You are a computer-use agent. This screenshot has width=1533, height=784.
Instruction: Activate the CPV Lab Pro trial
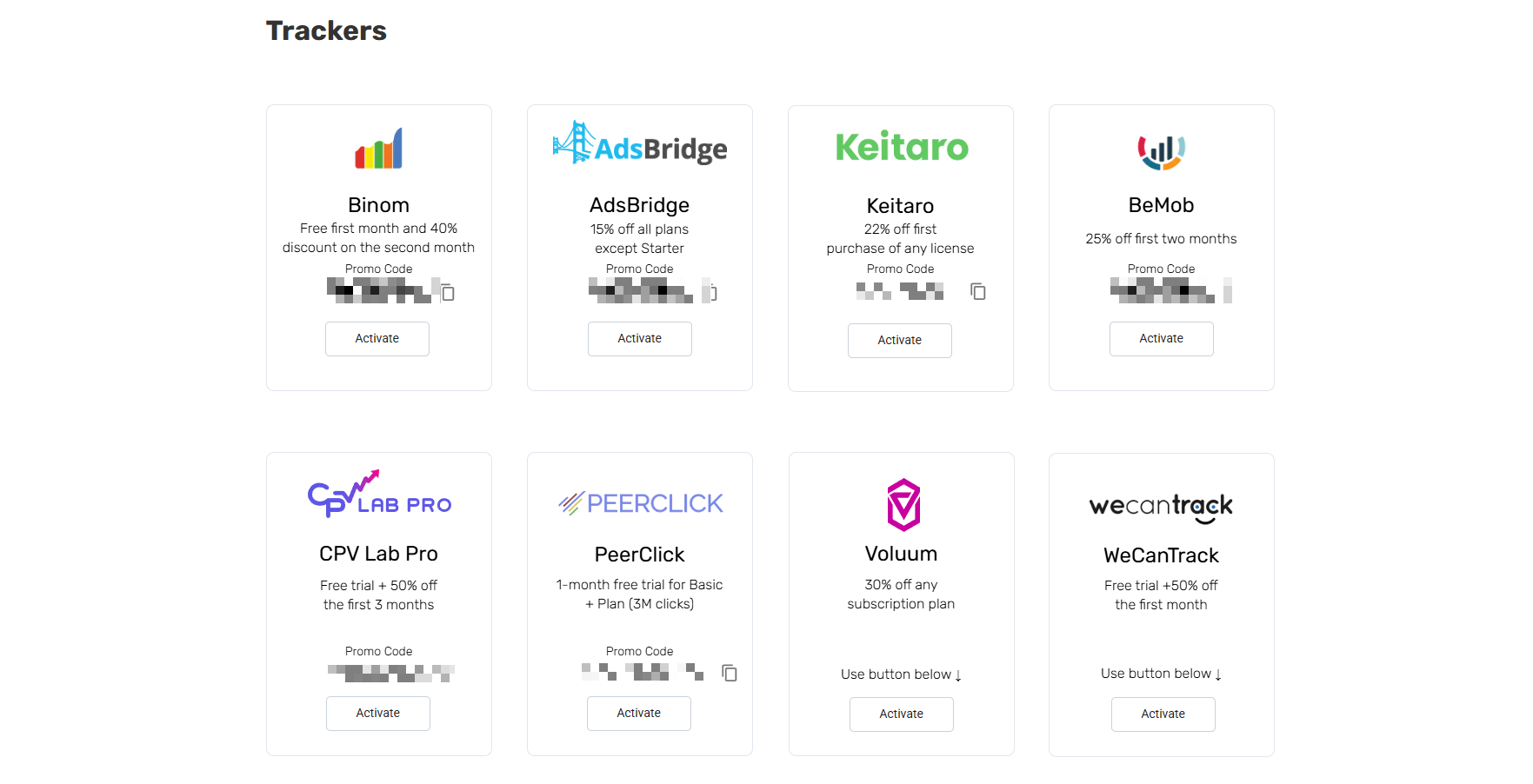pos(377,713)
